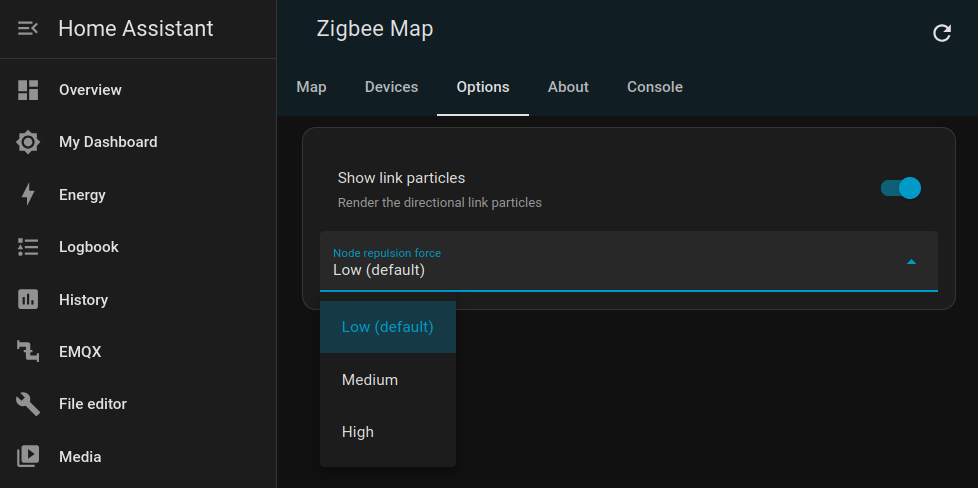
Task: Click the File editor wrench icon
Action: (28, 404)
